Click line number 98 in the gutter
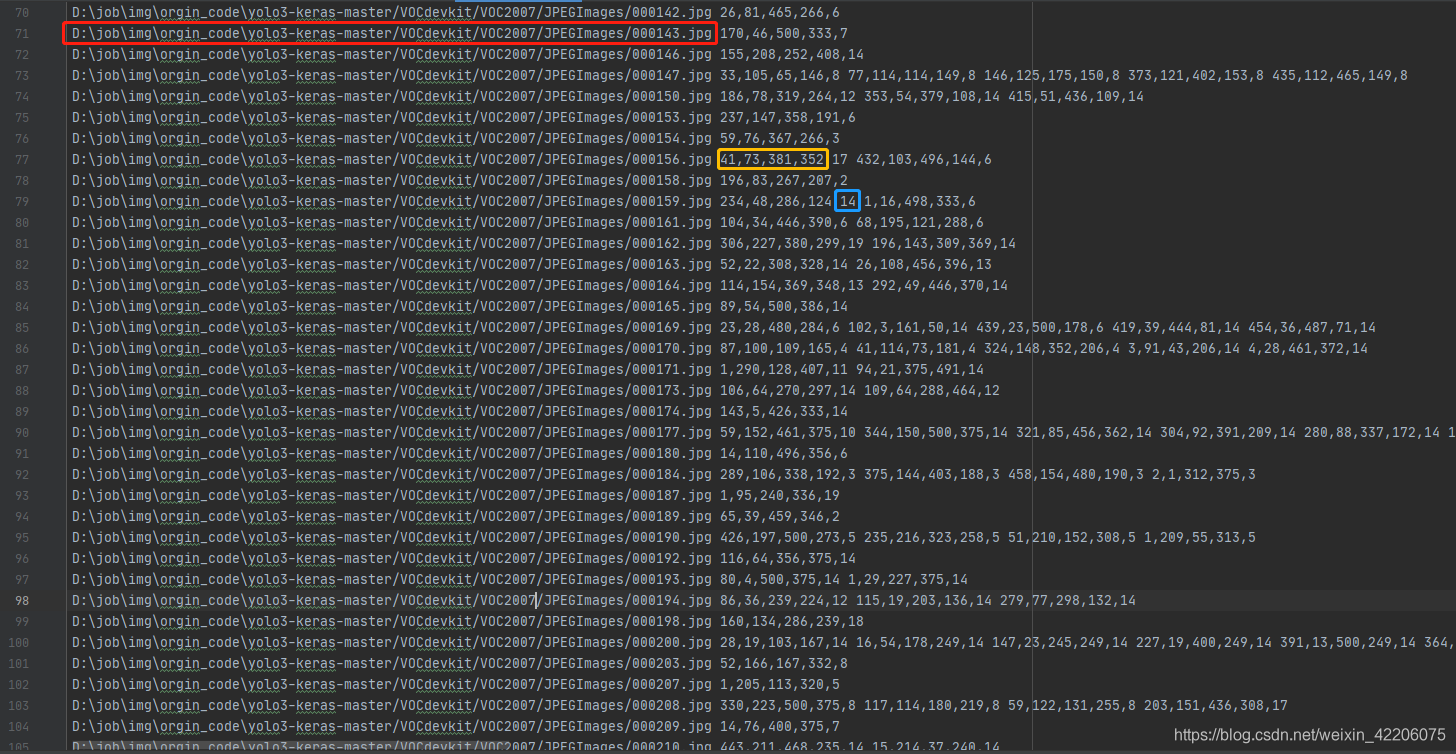Image resolution: width=1456 pixels, height=754 pixels. click(21, 601)
